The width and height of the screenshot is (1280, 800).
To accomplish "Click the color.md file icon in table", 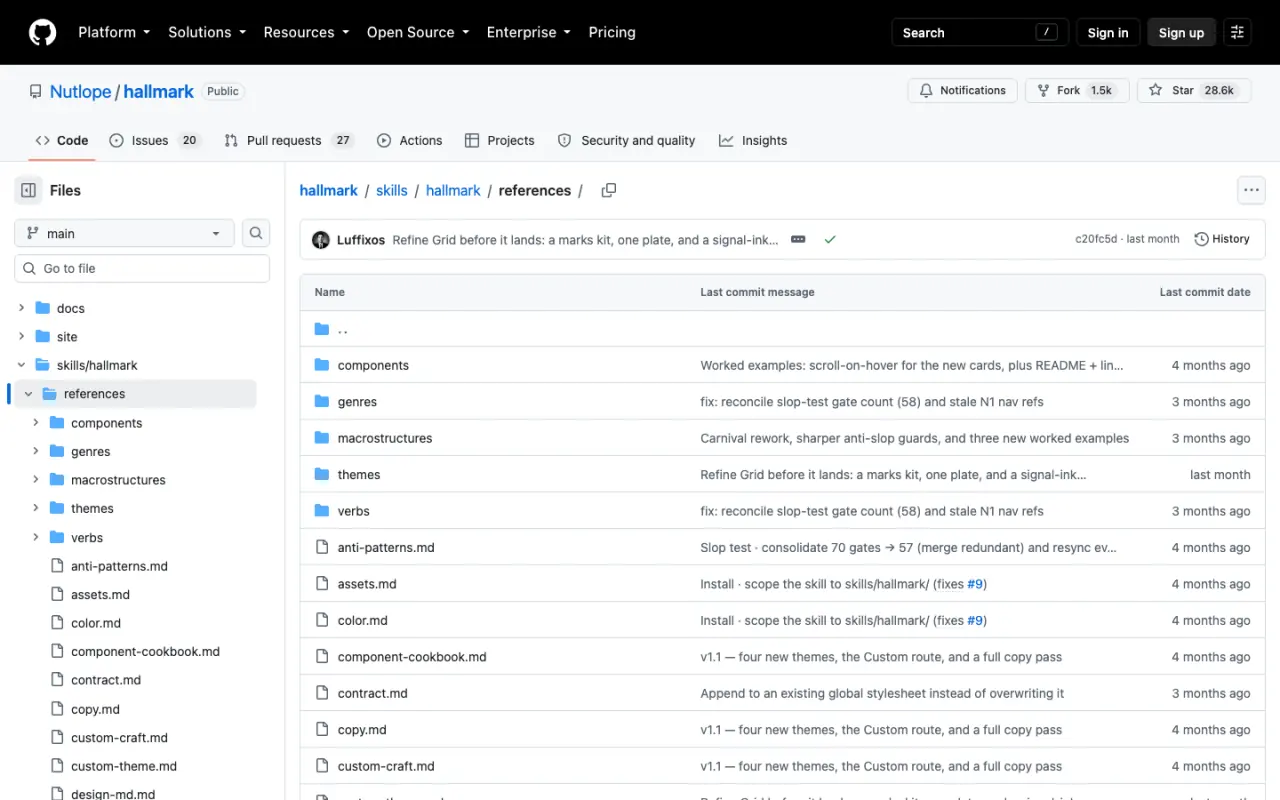I will [322, 620].
